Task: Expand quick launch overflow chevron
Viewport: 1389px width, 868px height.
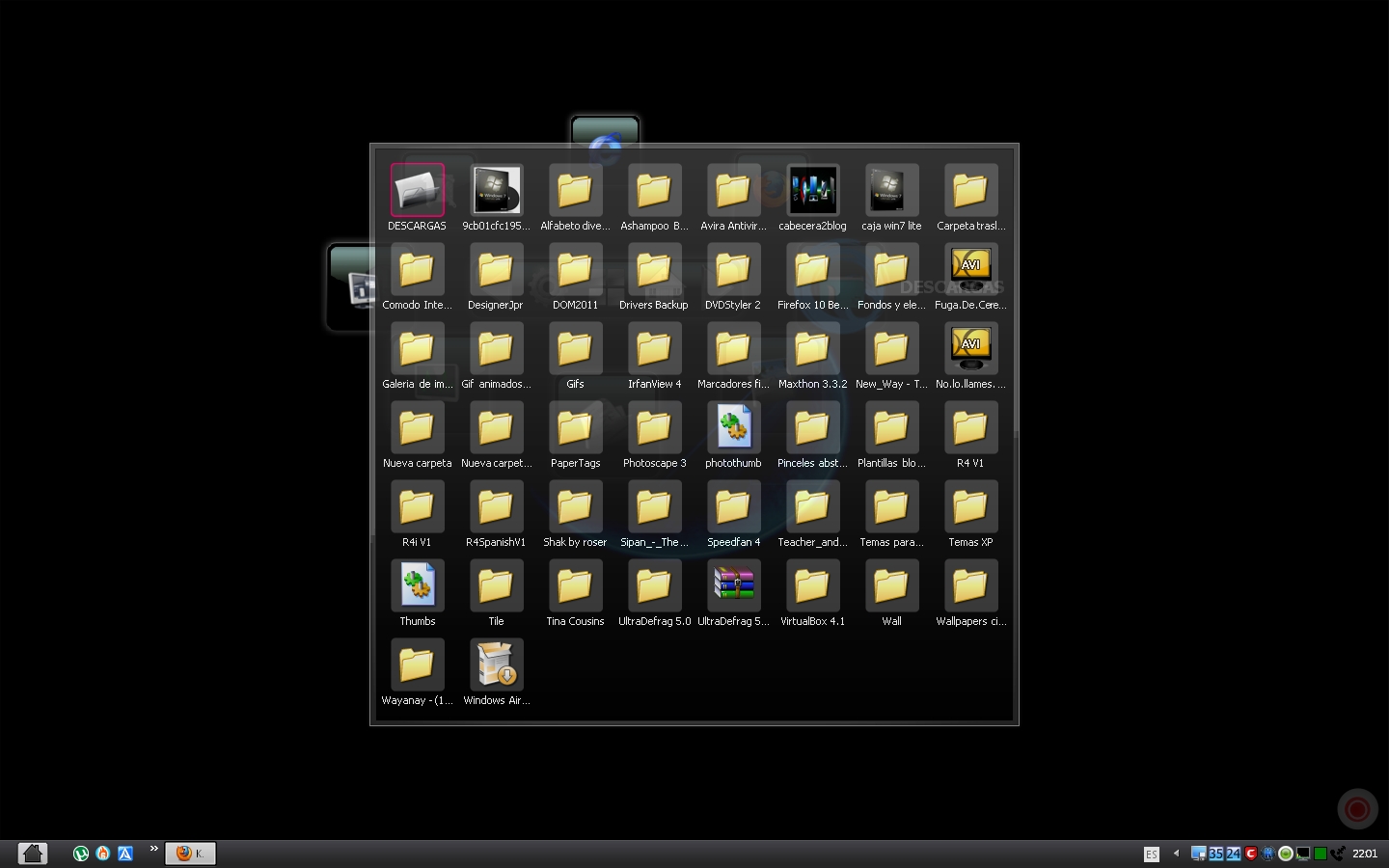Action: pos(153,850)
